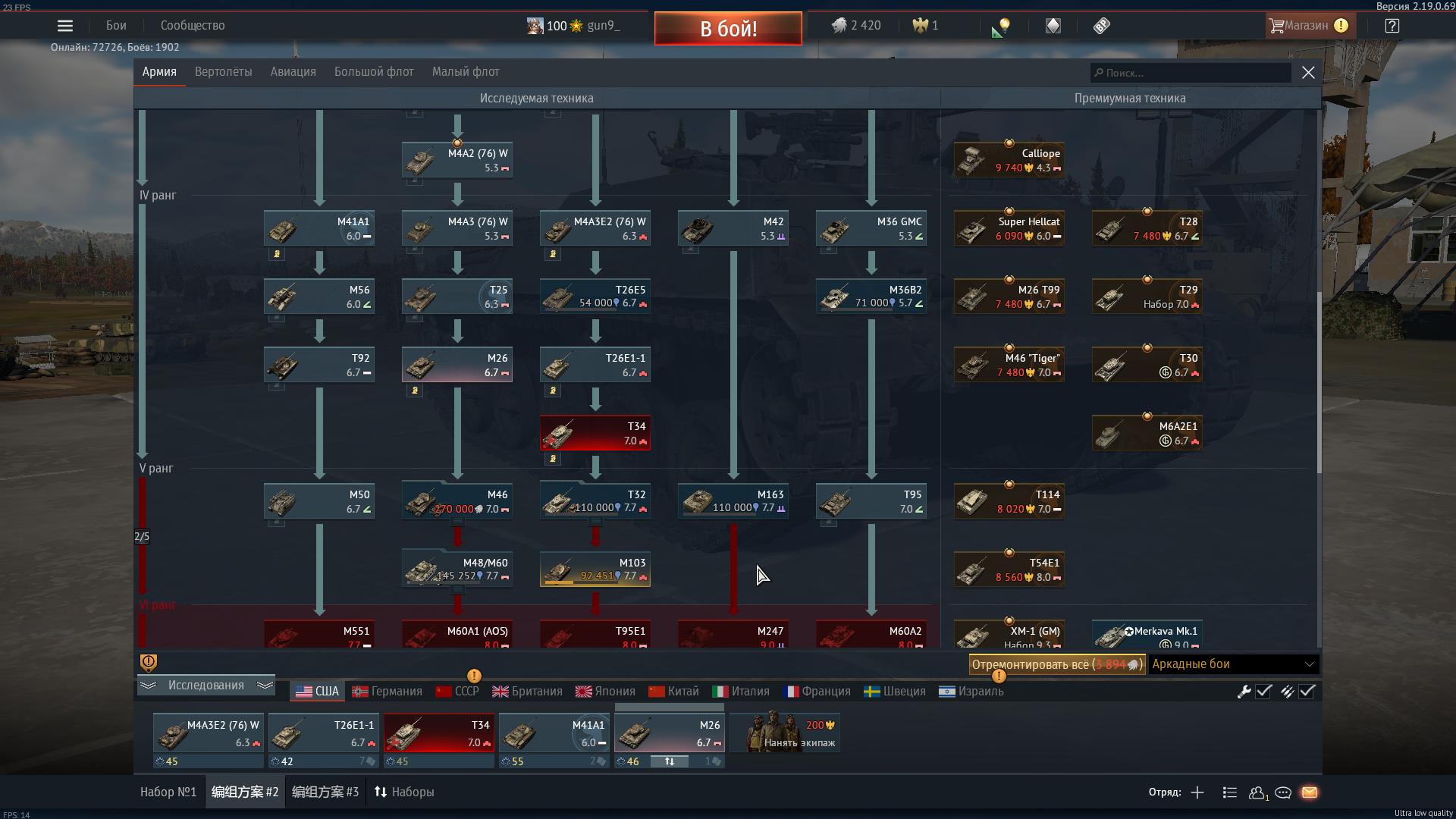Select the M103 tank in research tree
This screenshot has width=1456, height=819.
595,570
